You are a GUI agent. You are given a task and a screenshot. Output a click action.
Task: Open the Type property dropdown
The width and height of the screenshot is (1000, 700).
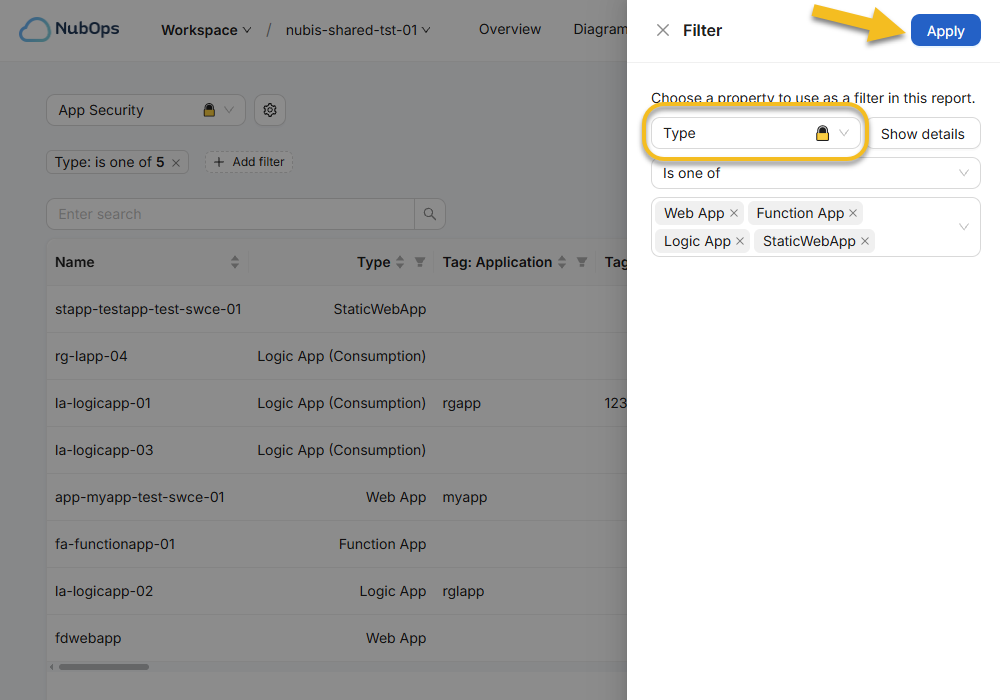pos(756,133)
